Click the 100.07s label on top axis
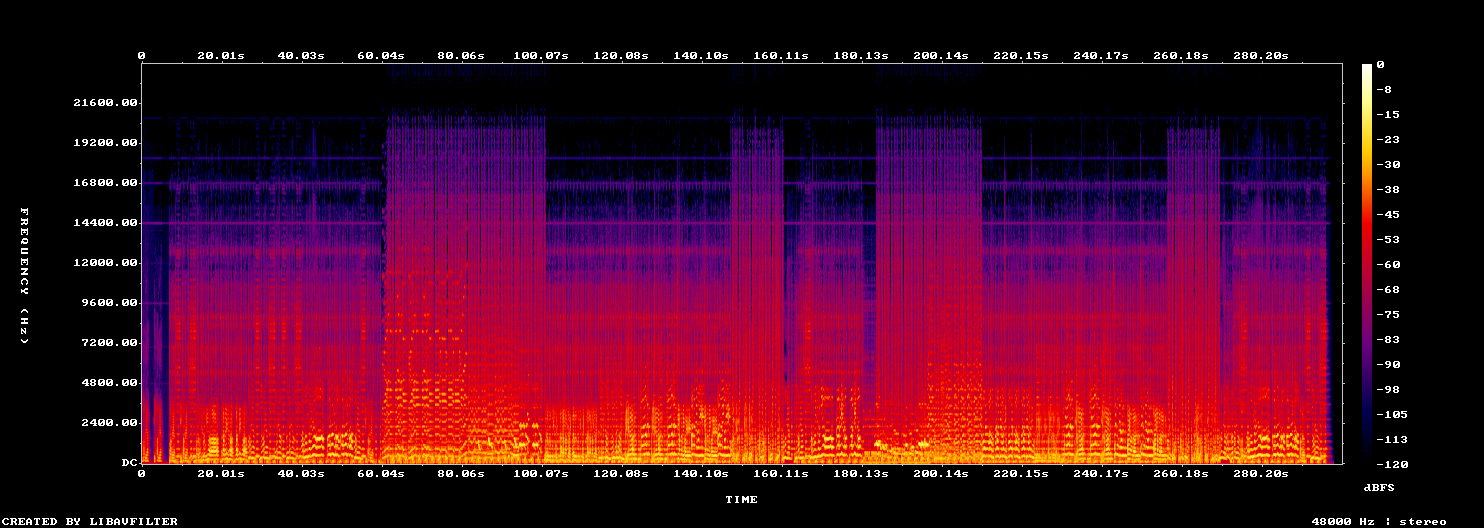Viewport: 1484px width, 528px height. [540, 56]
